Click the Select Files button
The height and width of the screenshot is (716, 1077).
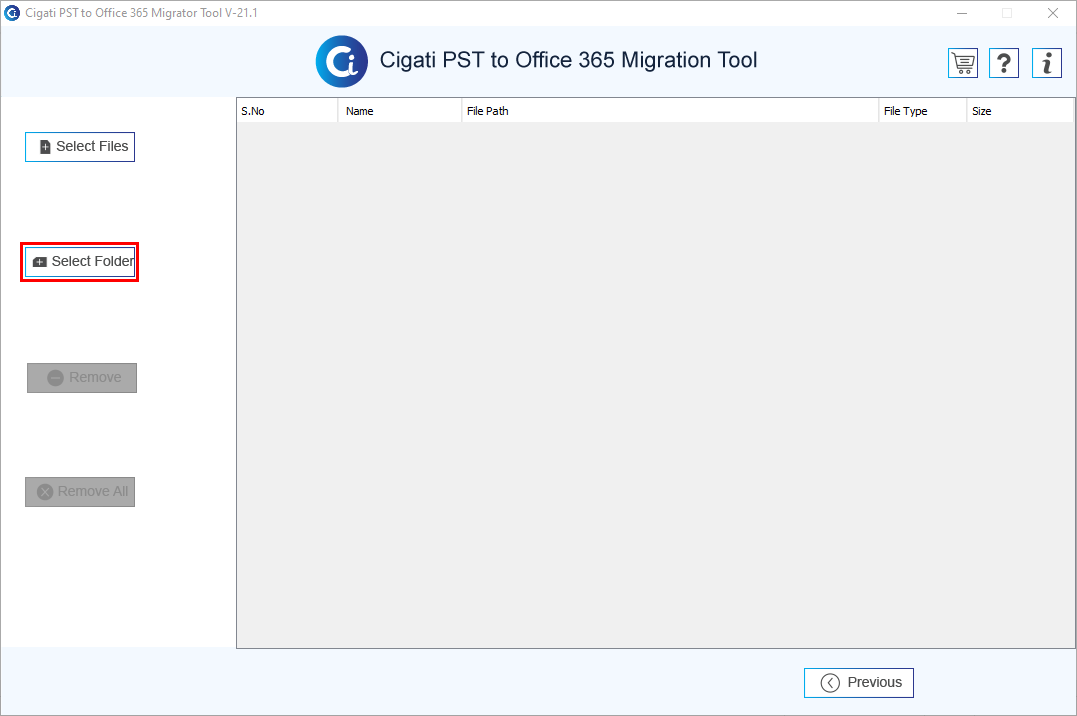tap(80, 147)
